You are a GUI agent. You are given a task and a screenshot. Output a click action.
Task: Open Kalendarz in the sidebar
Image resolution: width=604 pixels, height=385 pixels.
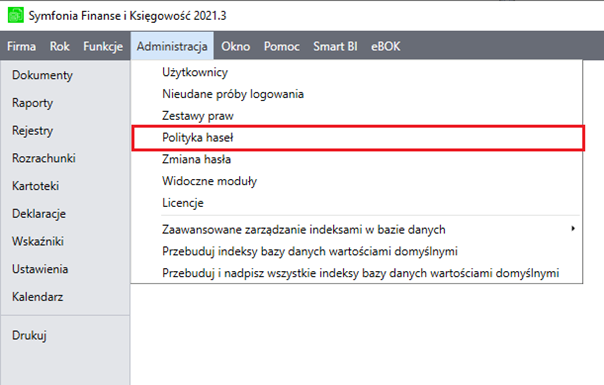37,297
